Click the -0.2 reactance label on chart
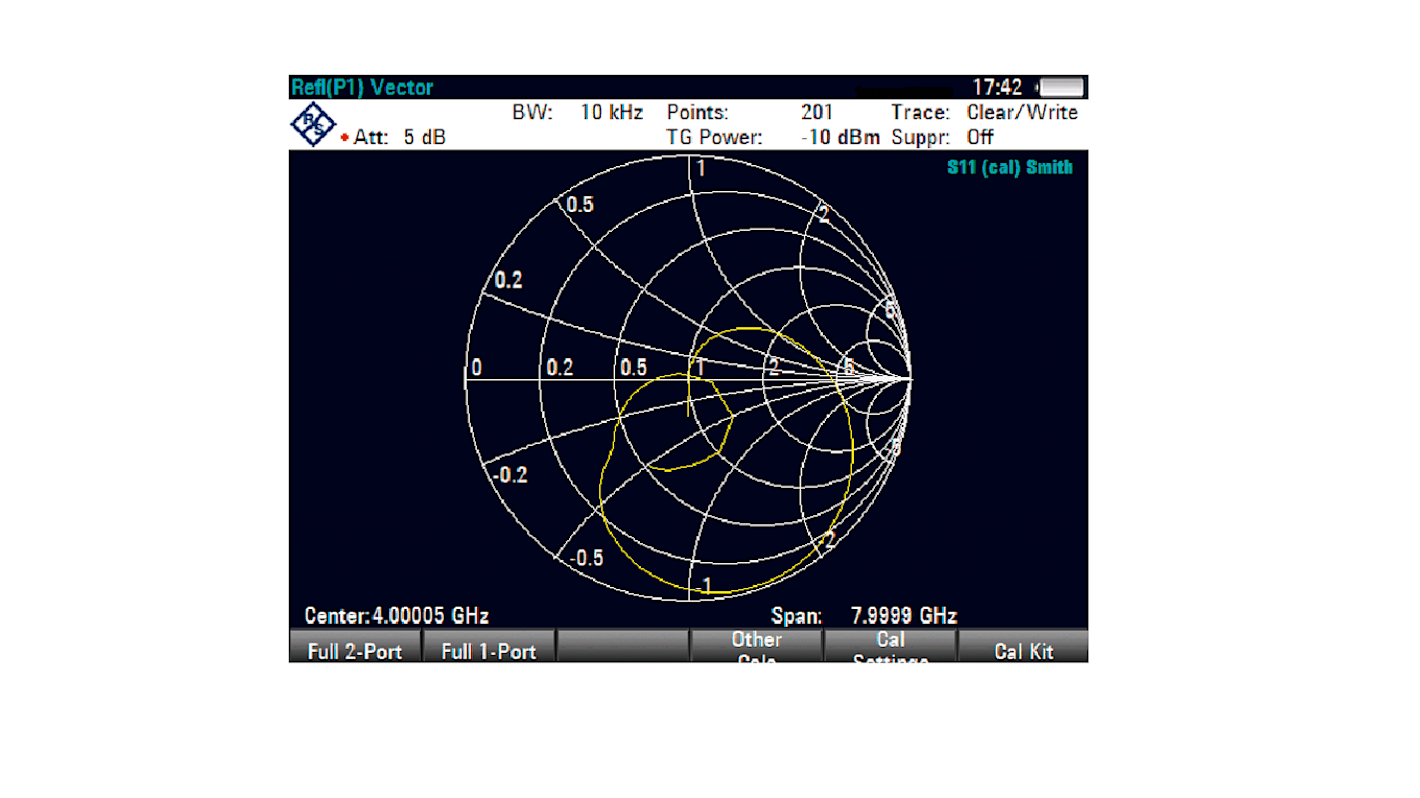The height and width of the screenshot is (798, 1420). coord(510,475)
